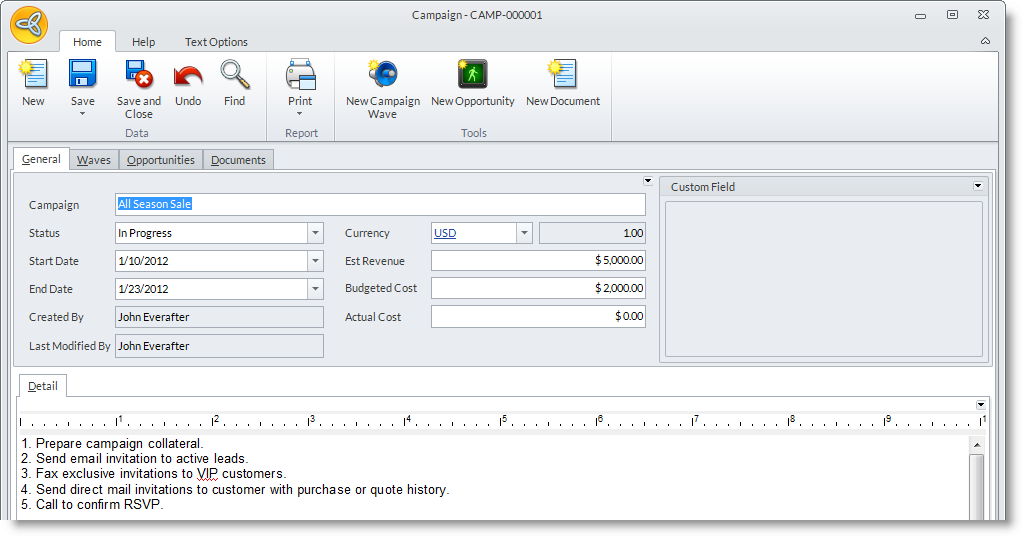This screenshot has height=536, width=1022.
Task: Open the Currency dropdown arrow
Action: click(524, 233)
